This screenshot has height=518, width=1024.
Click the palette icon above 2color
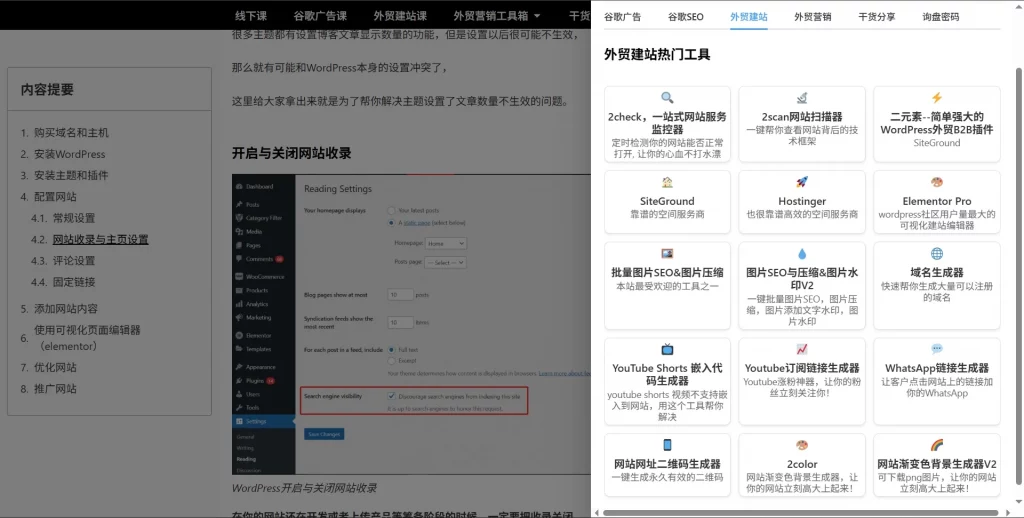click(x=802, y=445)
